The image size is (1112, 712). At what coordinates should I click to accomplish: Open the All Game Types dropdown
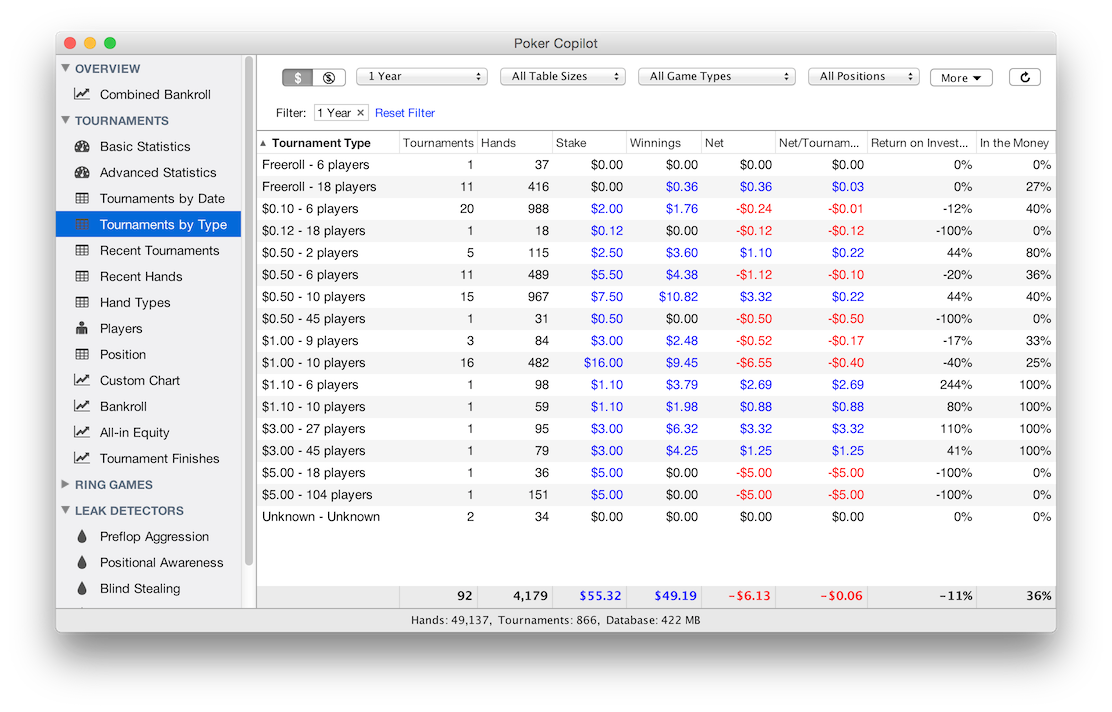tap(717, 77)
